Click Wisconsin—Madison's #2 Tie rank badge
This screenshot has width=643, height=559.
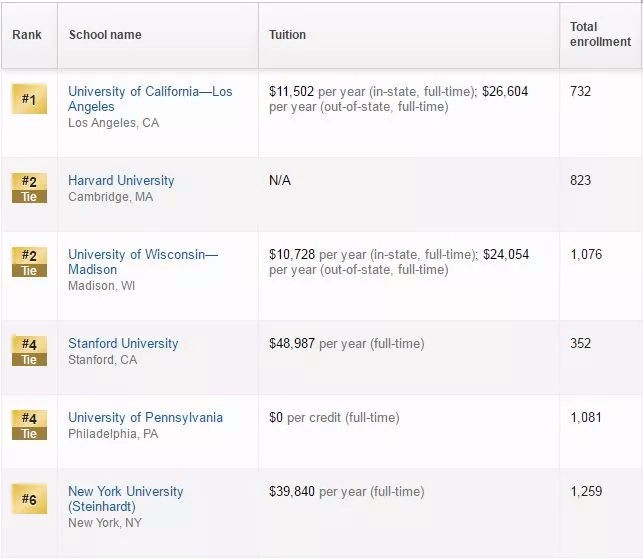pyautogui.click(x=29, y=262)
